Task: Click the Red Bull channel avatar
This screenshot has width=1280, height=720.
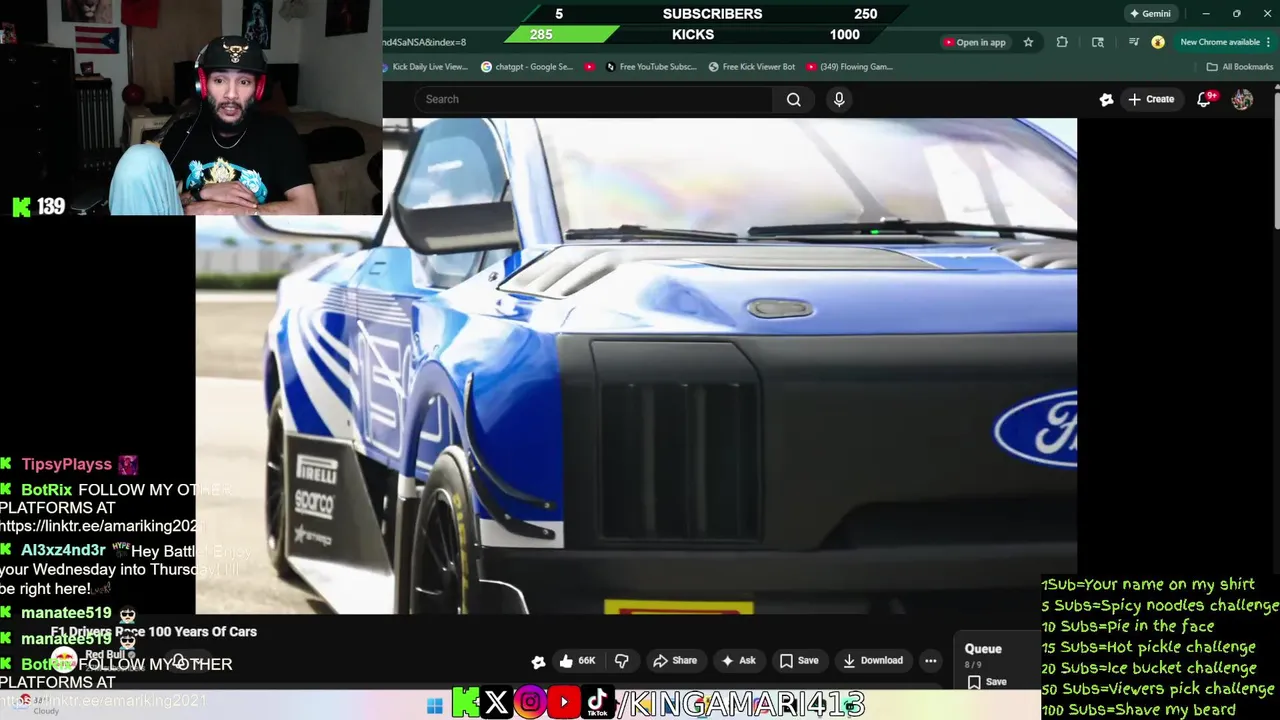Action: 64,660
